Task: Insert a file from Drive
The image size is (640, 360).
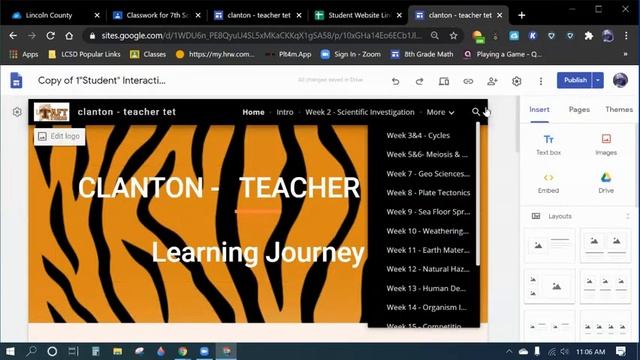Action: click(x=606, y=183)
